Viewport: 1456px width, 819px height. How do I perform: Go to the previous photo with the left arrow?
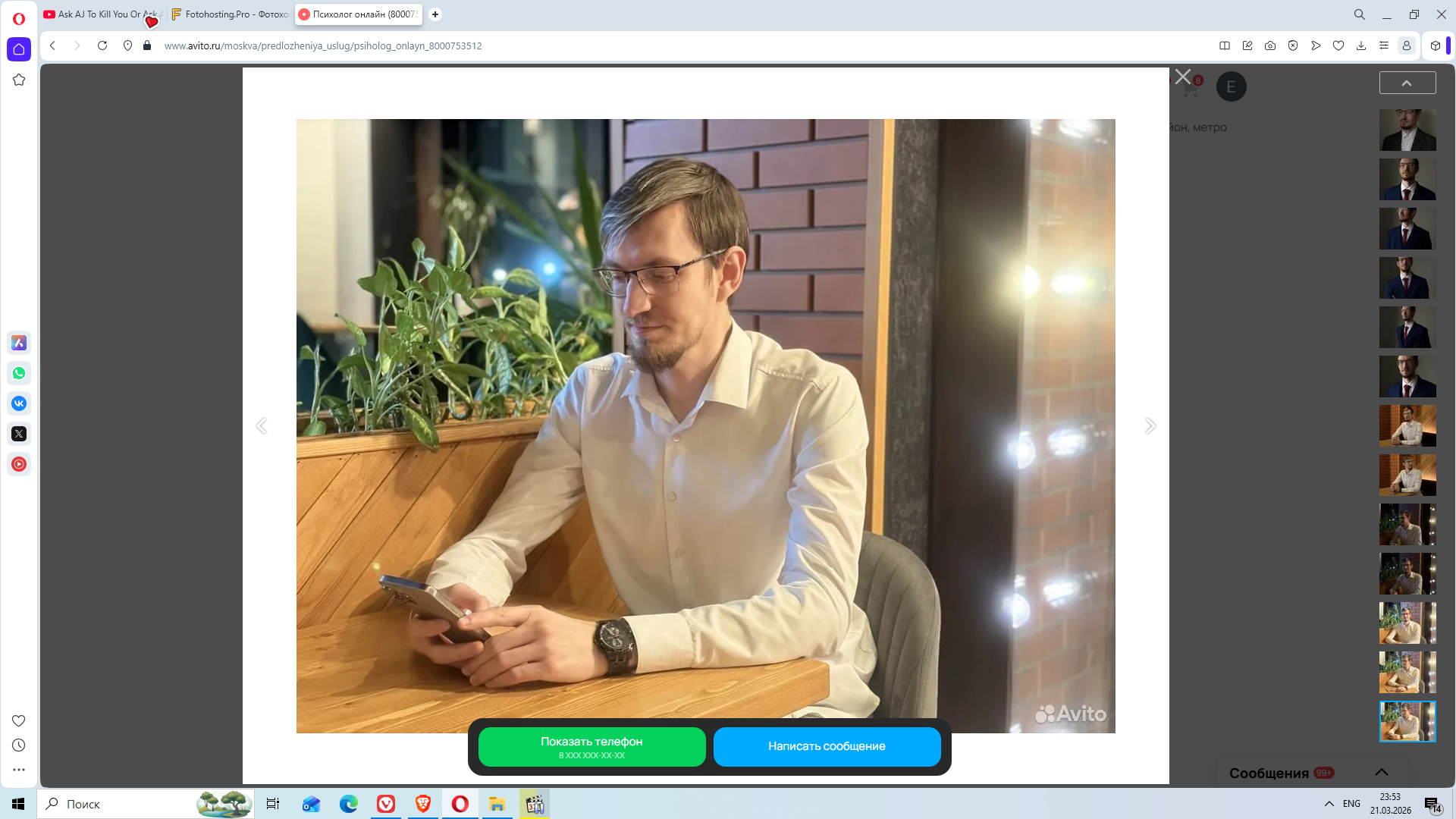[x=262, y=425]
